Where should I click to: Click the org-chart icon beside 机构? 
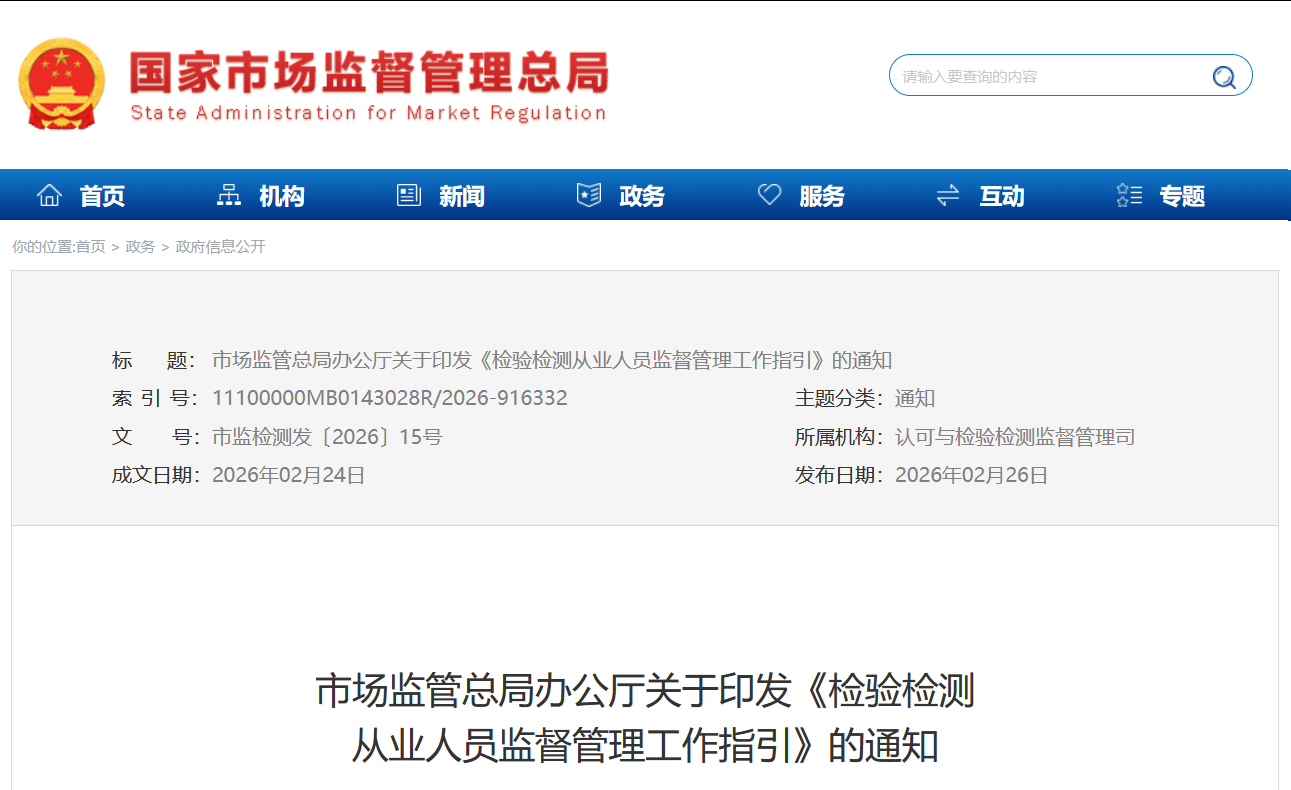(229, 196)
